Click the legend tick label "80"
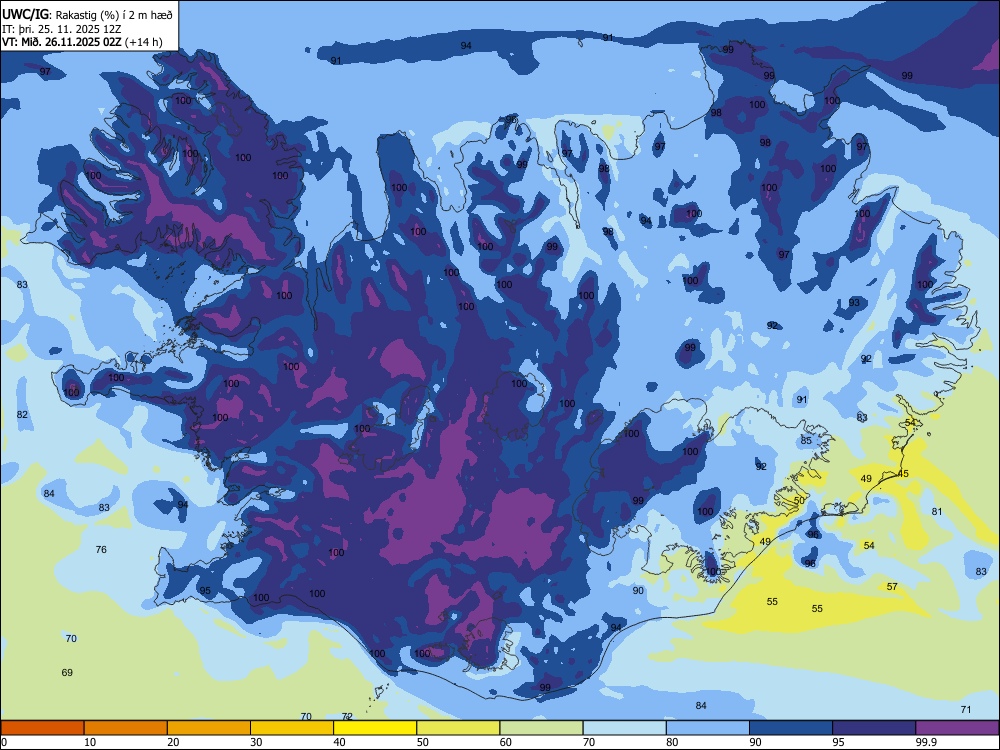Viewport: 1000px width, 750px height. click(x=672, y=742)
